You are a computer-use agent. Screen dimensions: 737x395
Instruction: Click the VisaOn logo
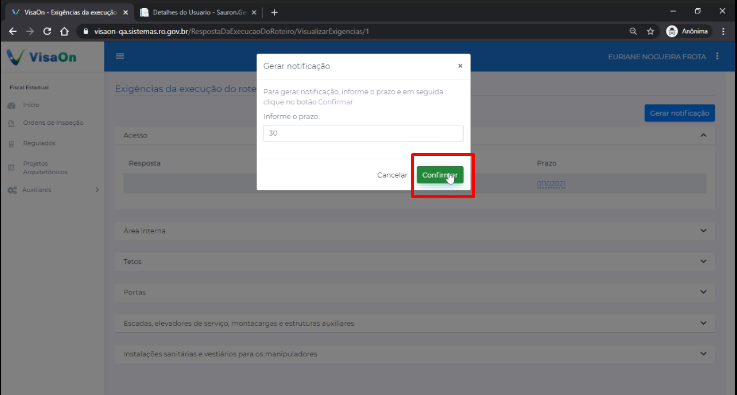[41, 57]
